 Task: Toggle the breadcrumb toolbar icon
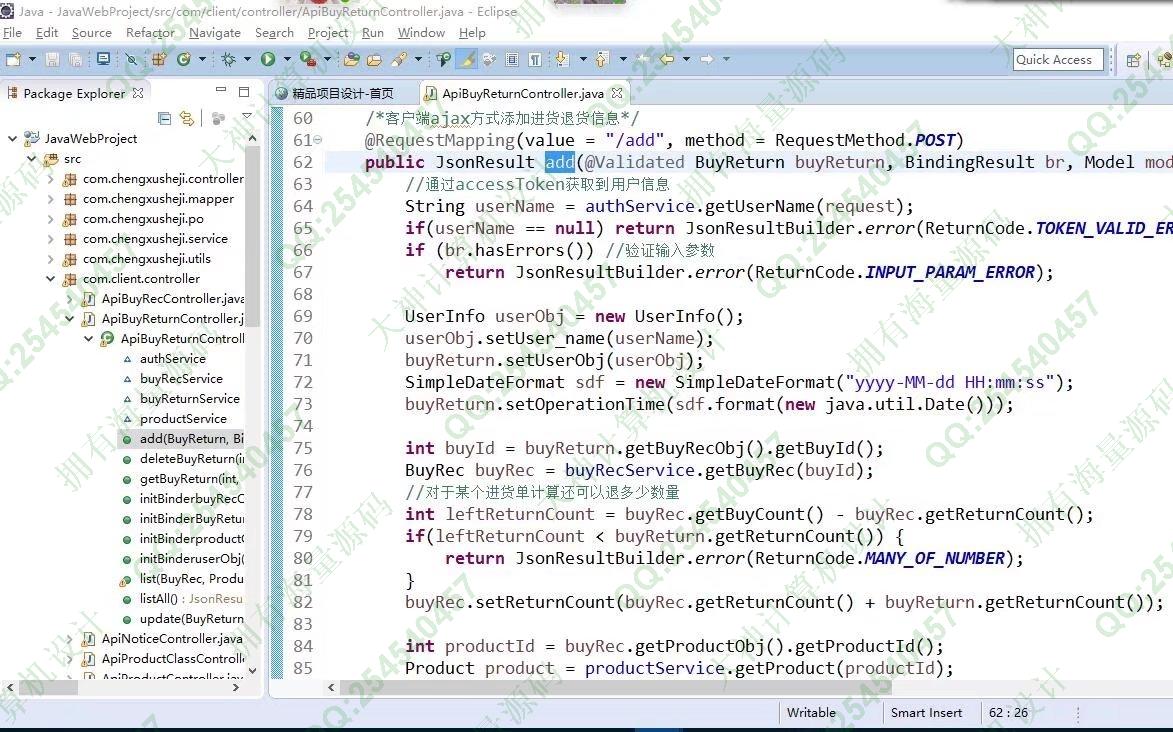[x=444, y=59]
